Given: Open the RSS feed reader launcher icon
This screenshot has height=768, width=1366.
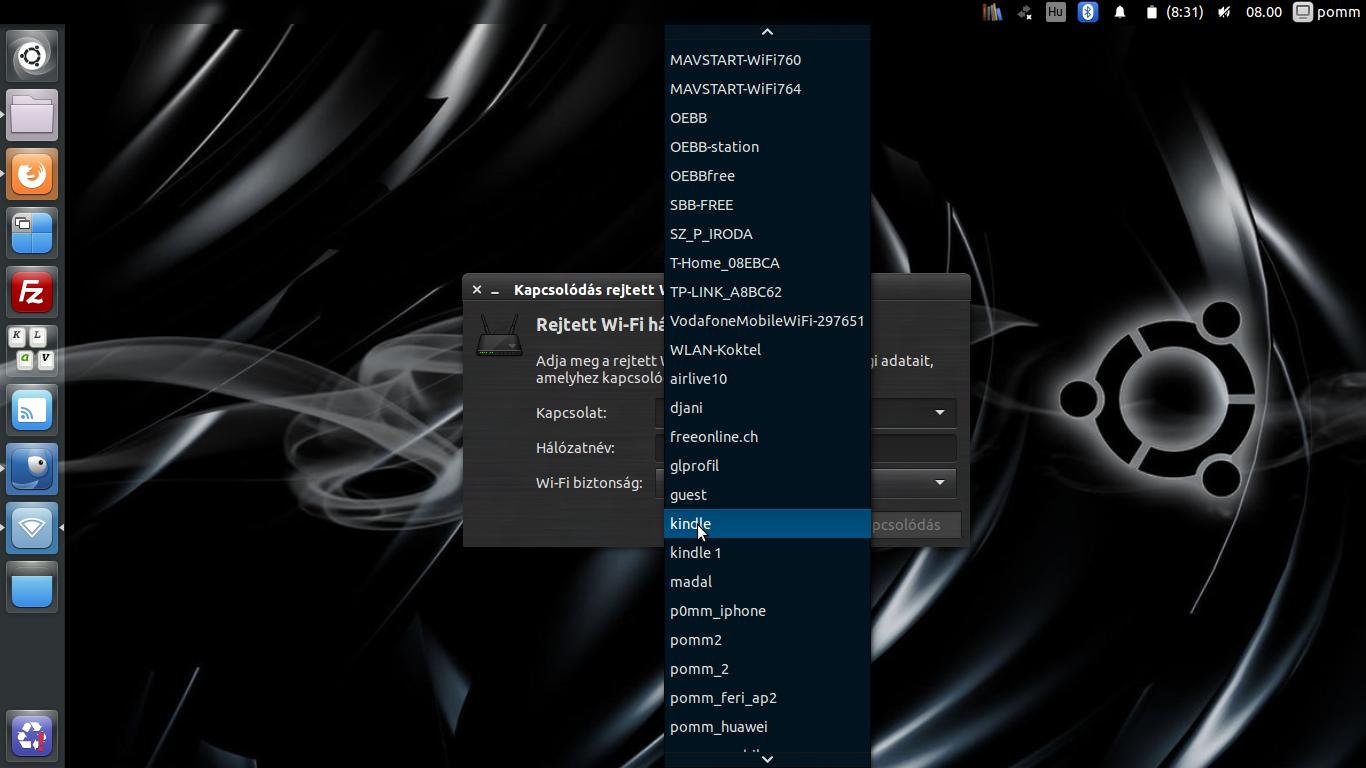Looking at the screenshot, I should [x=32, y=410].
